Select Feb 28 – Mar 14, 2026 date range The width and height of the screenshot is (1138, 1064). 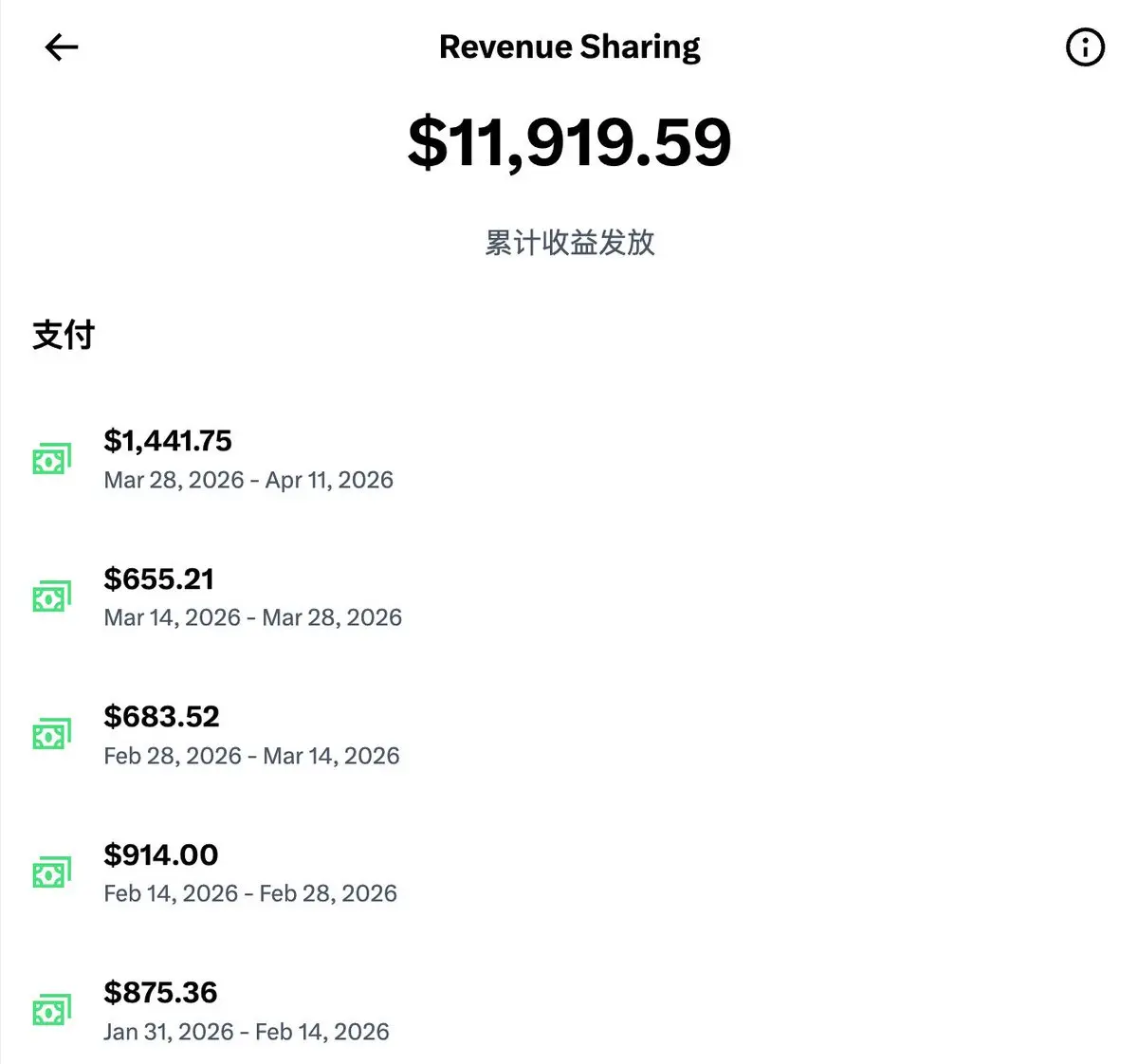251,756
